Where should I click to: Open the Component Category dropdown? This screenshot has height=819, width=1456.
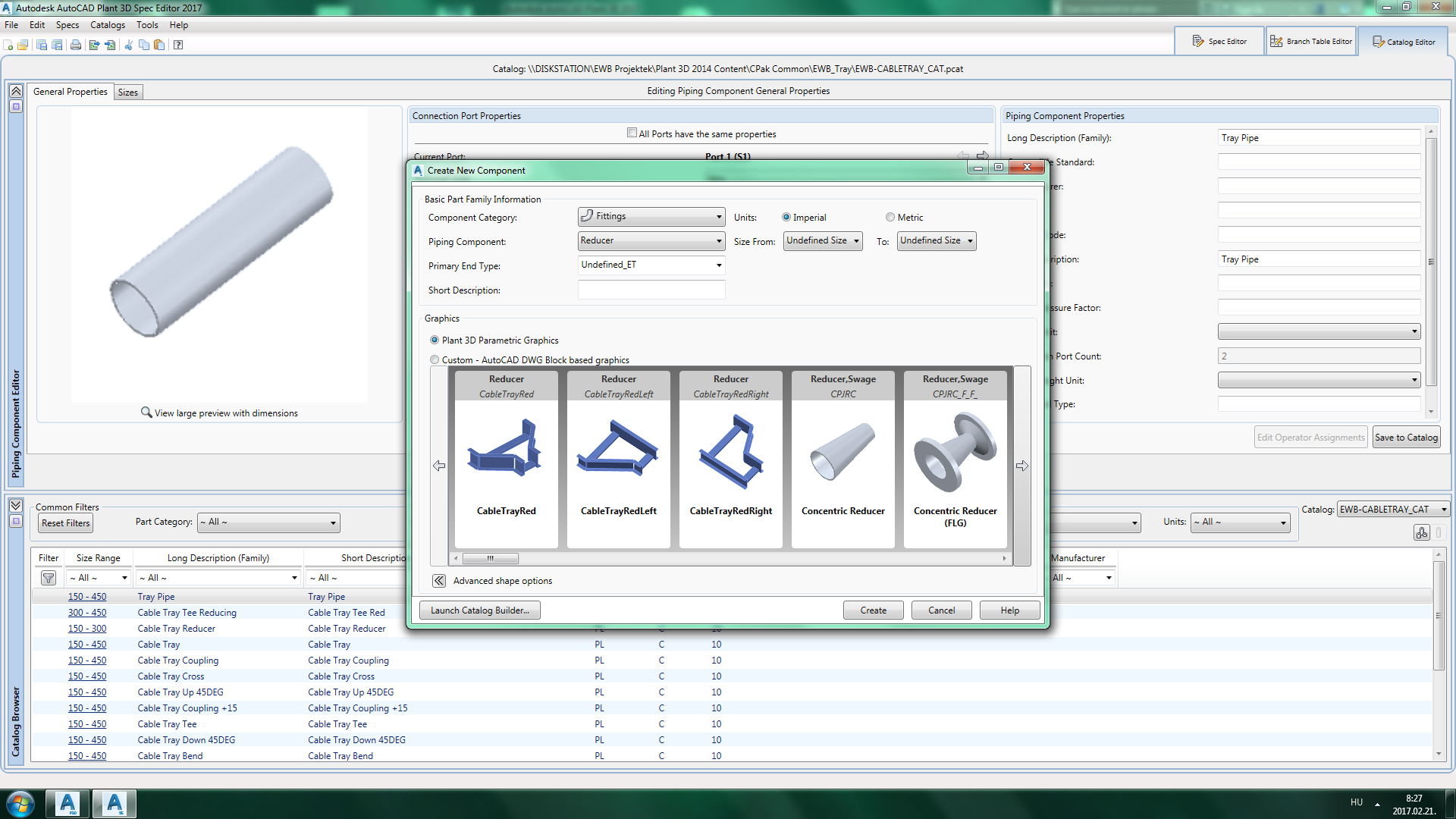(651, 217)
